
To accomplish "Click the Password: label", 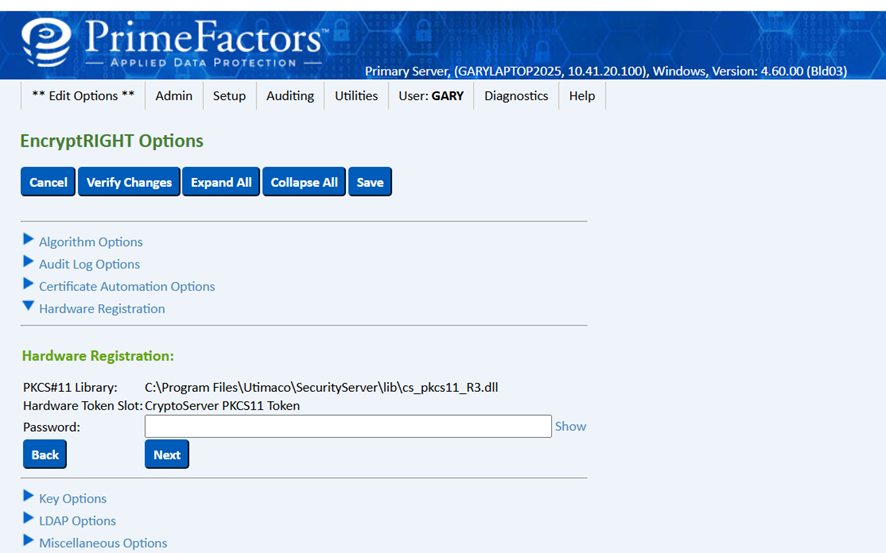I will [x=51, y=427].
